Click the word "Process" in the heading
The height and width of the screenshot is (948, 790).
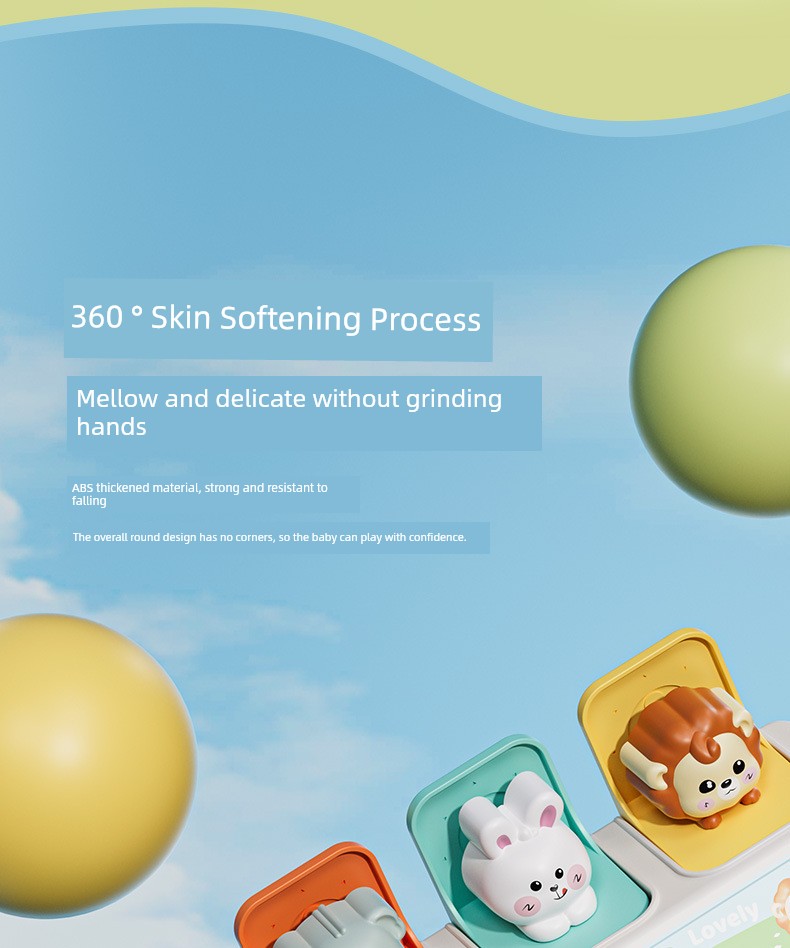(426, 320)
